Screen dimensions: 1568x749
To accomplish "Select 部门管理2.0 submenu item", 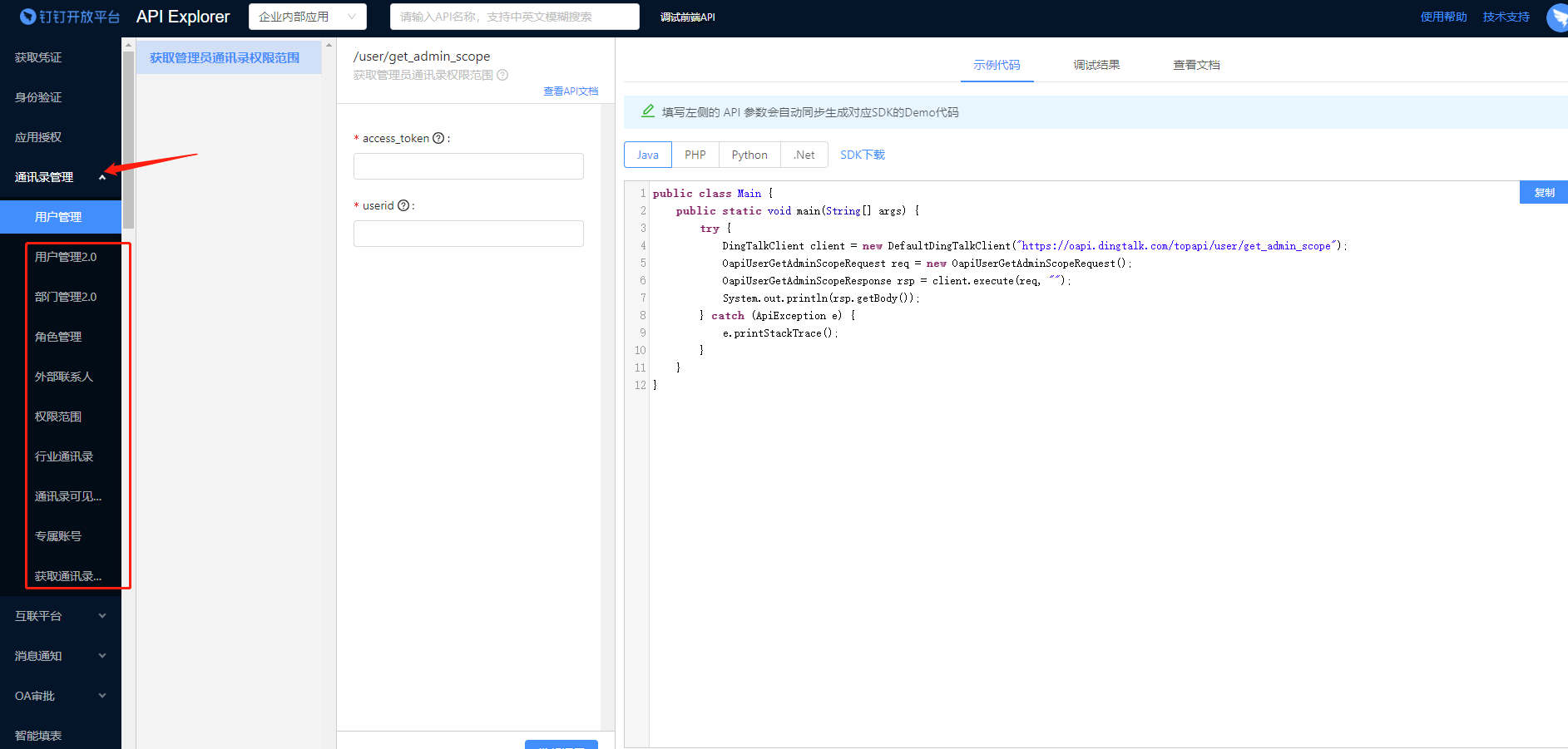I will tap(66, 297).
